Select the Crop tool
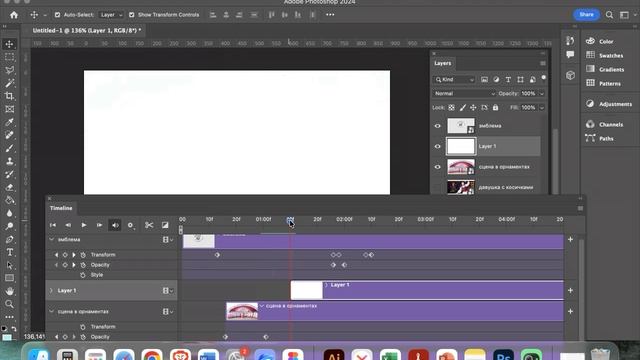 click(9, 96)
